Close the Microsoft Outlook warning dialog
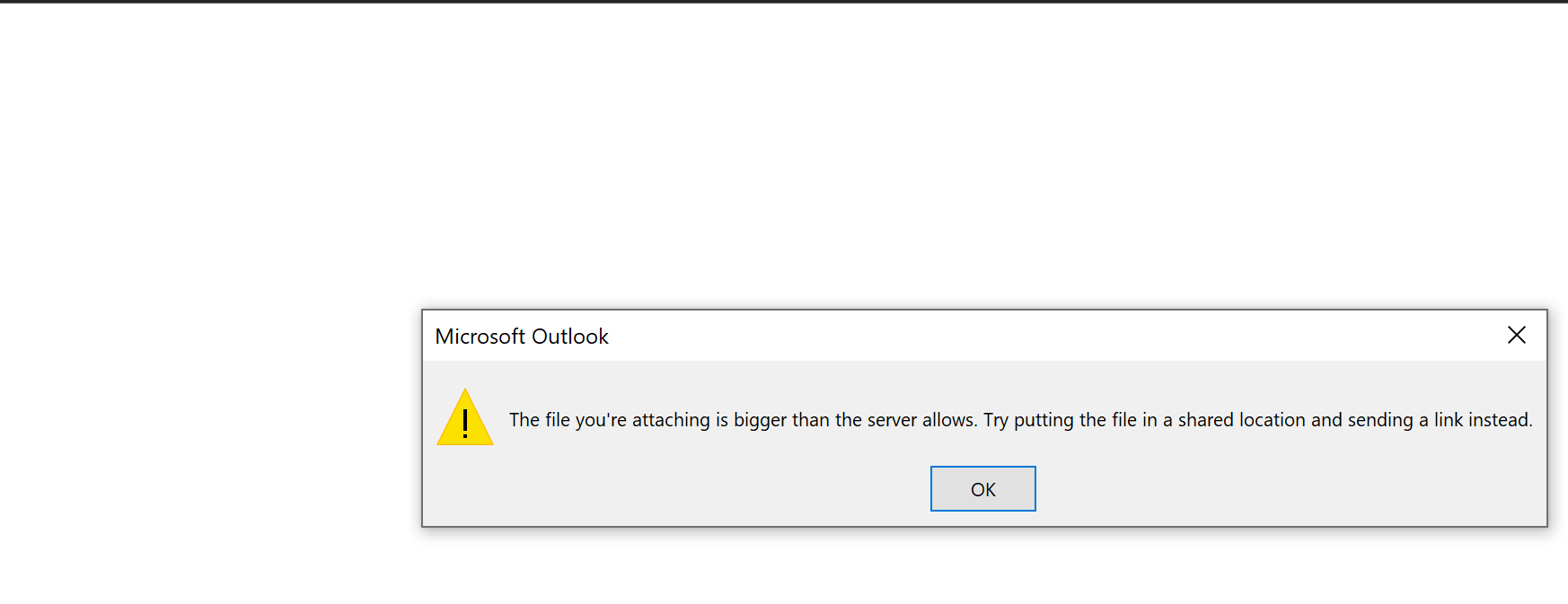Screen dimensions: 1568x604 click(x=1516, y=335)
